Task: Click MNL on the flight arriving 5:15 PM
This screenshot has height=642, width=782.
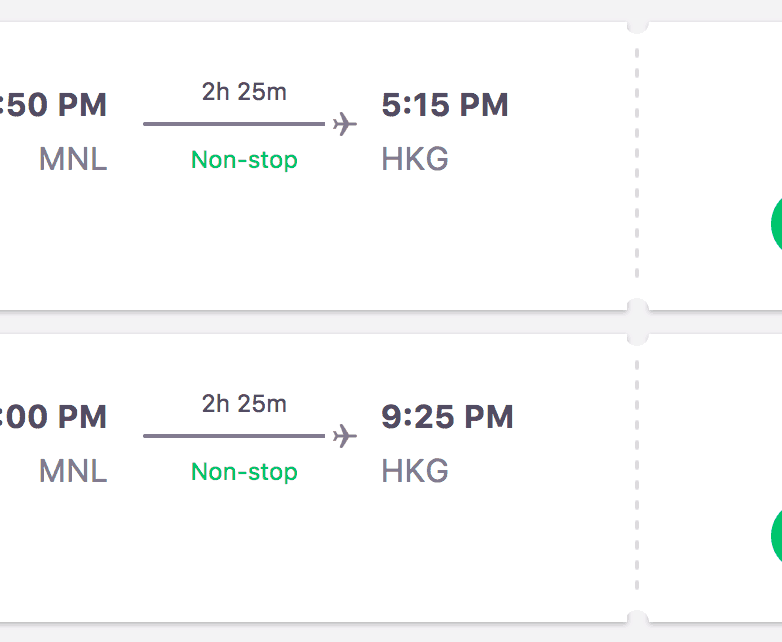Action: tap(73, 159)
